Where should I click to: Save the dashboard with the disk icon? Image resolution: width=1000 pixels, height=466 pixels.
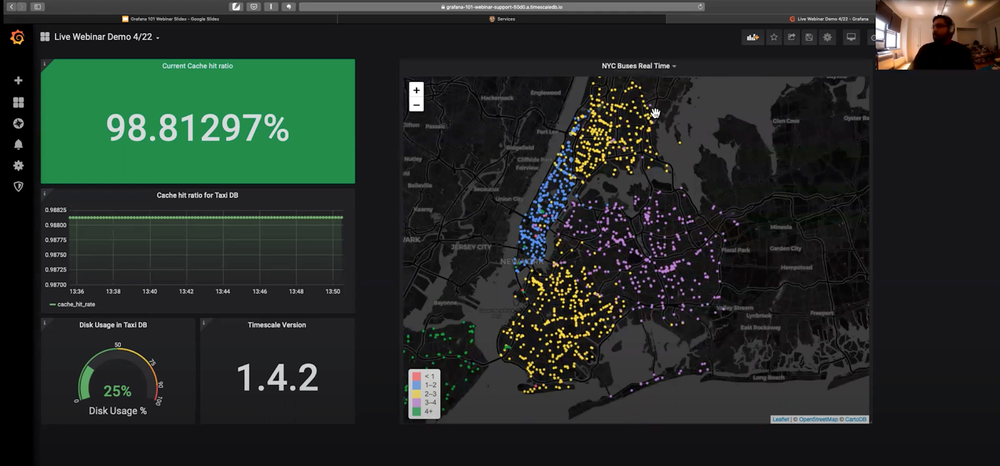pos(809,38)
